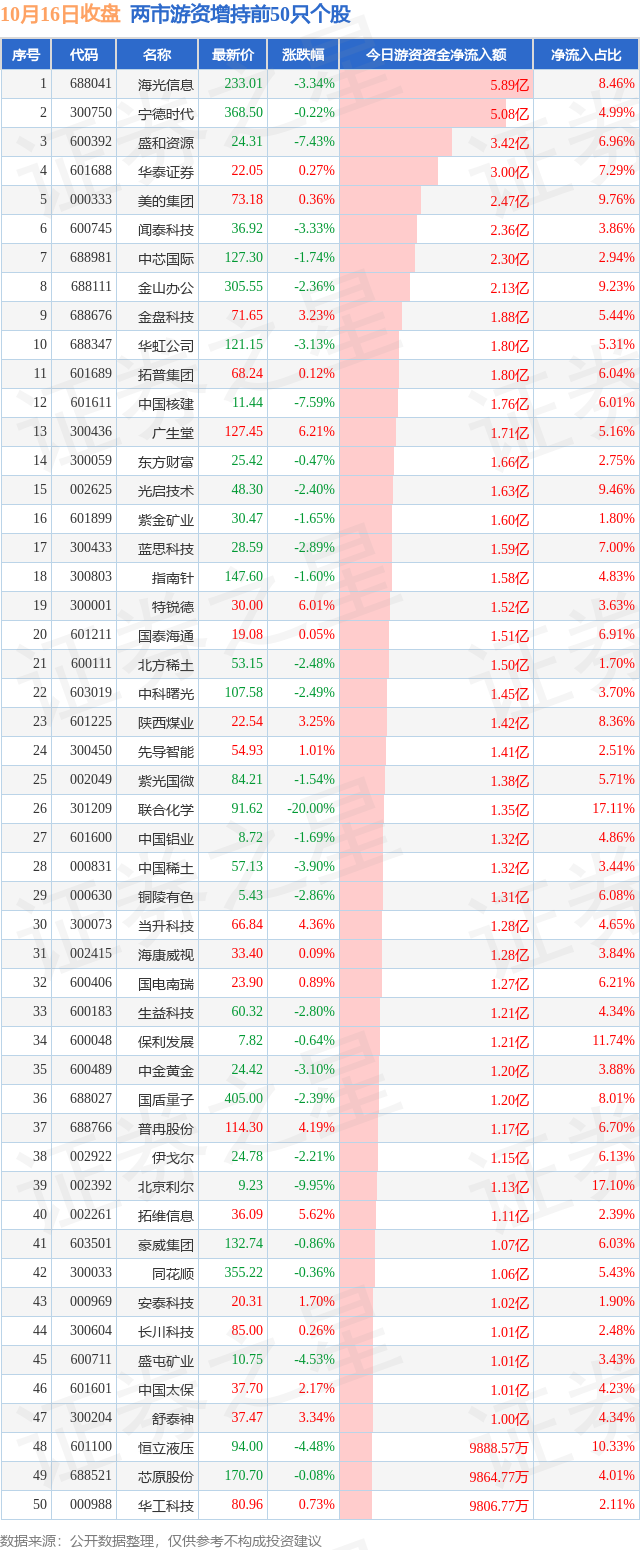Click stock name 舒泰神

173,1418
